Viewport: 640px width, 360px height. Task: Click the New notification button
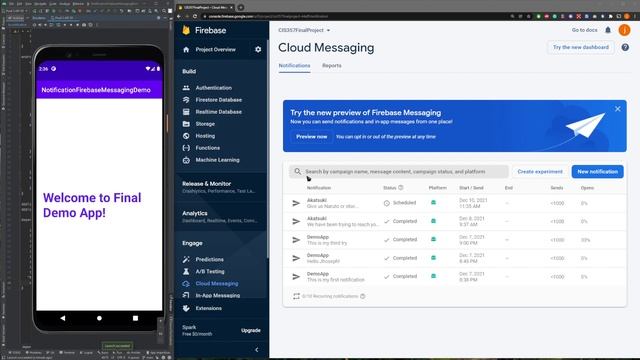(598, 172)
